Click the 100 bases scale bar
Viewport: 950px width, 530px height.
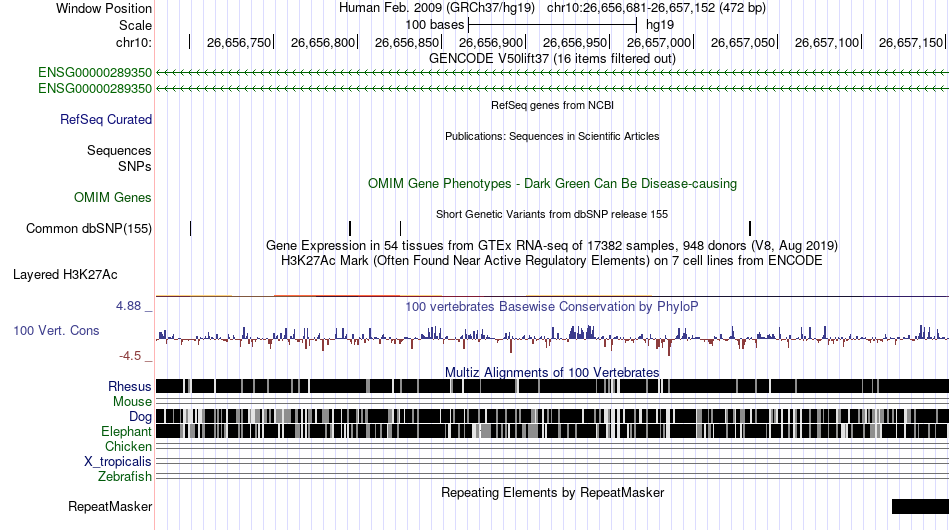coord(553,25)
